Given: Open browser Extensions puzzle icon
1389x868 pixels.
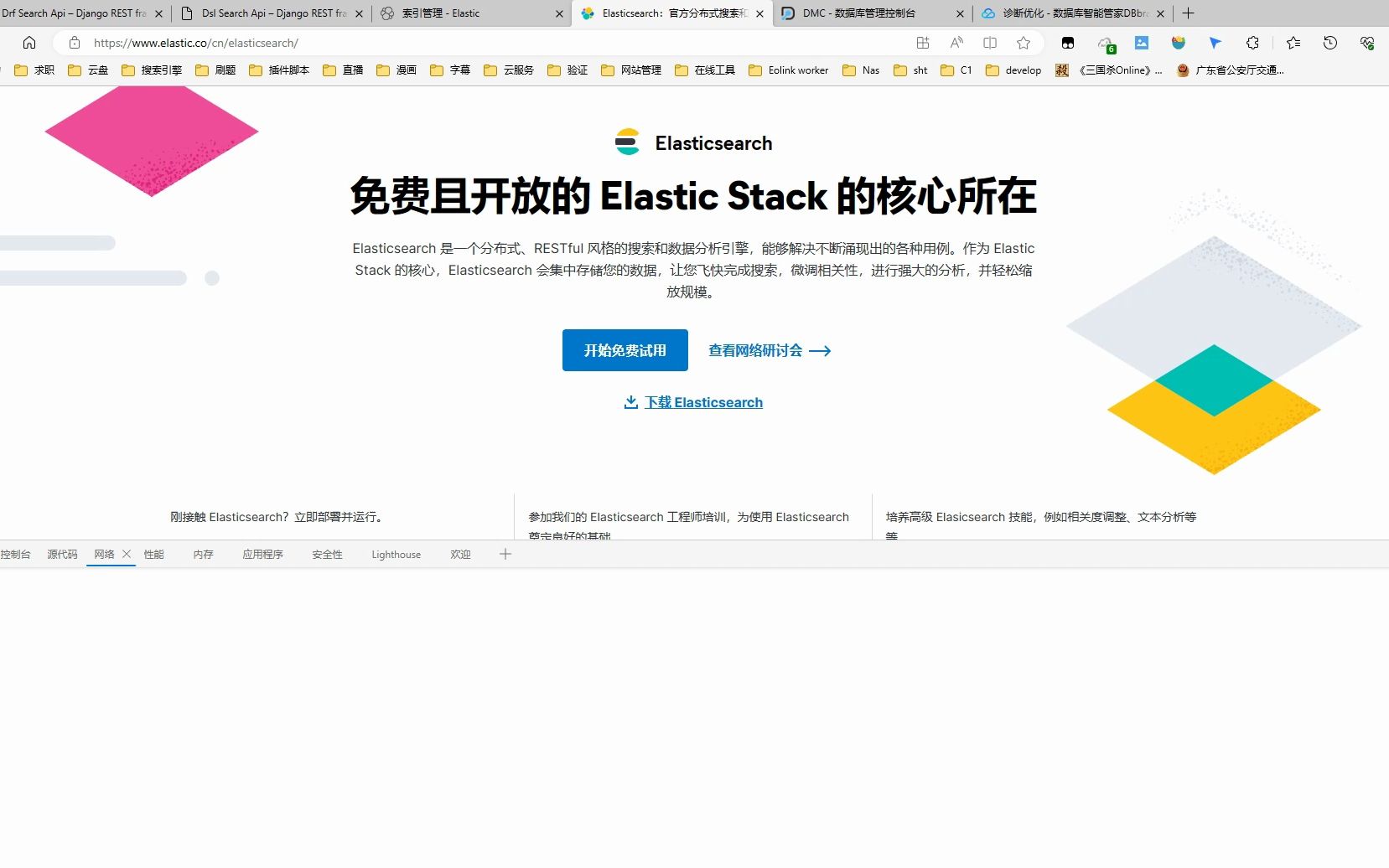Looking at the screenshot, I should point(1253,43).
